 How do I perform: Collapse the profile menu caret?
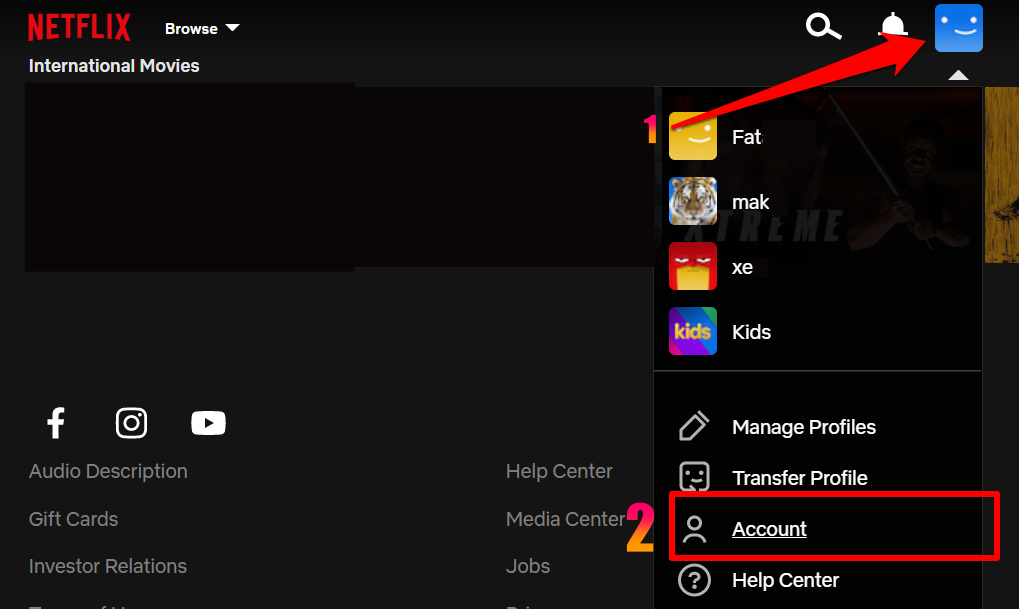point(958,75)
